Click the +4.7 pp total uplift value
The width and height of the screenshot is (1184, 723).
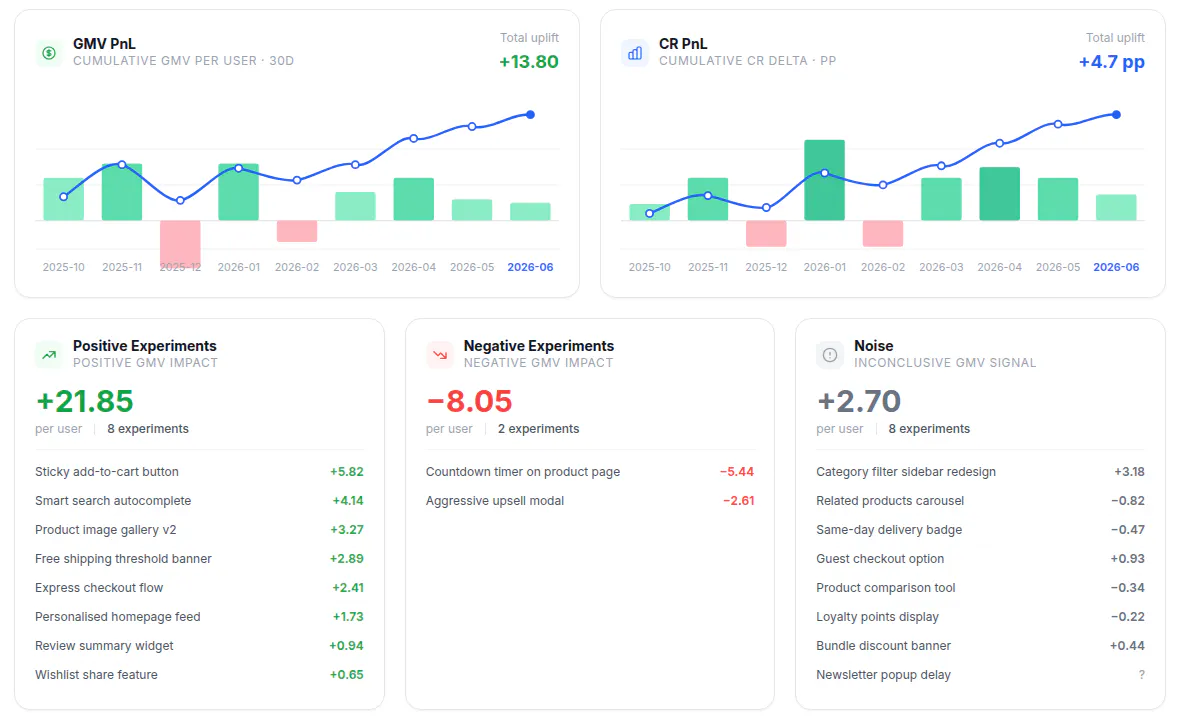(x=1112, y=62)
